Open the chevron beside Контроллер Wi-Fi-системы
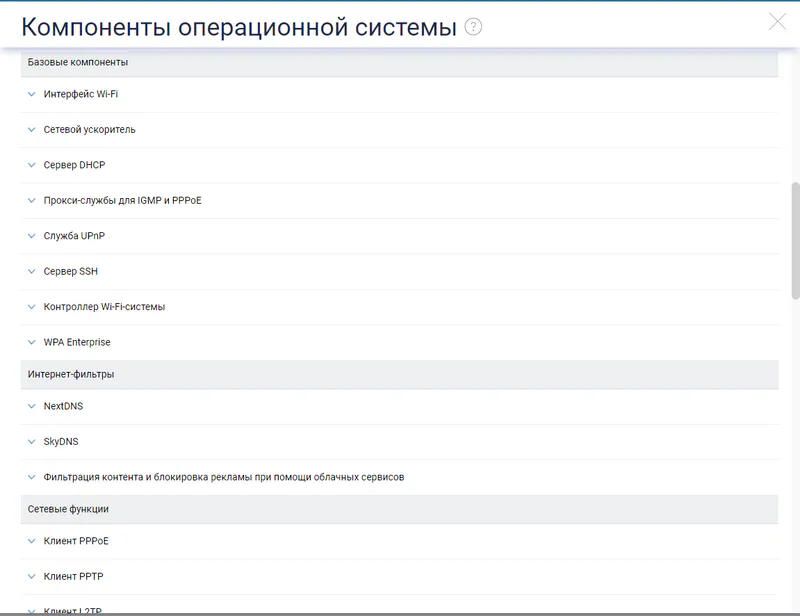 click(x=32, y=307)
